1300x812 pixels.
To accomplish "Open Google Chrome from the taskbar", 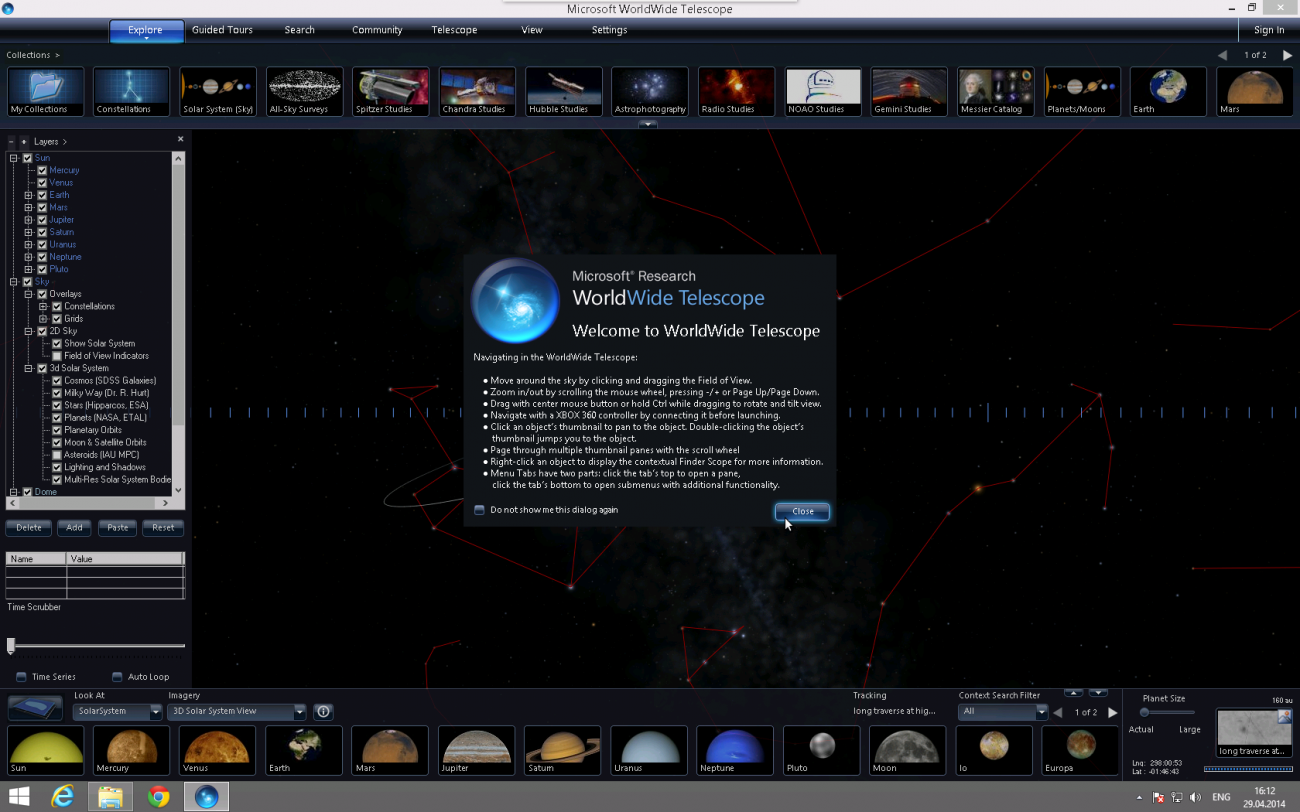I will point(158,797).
